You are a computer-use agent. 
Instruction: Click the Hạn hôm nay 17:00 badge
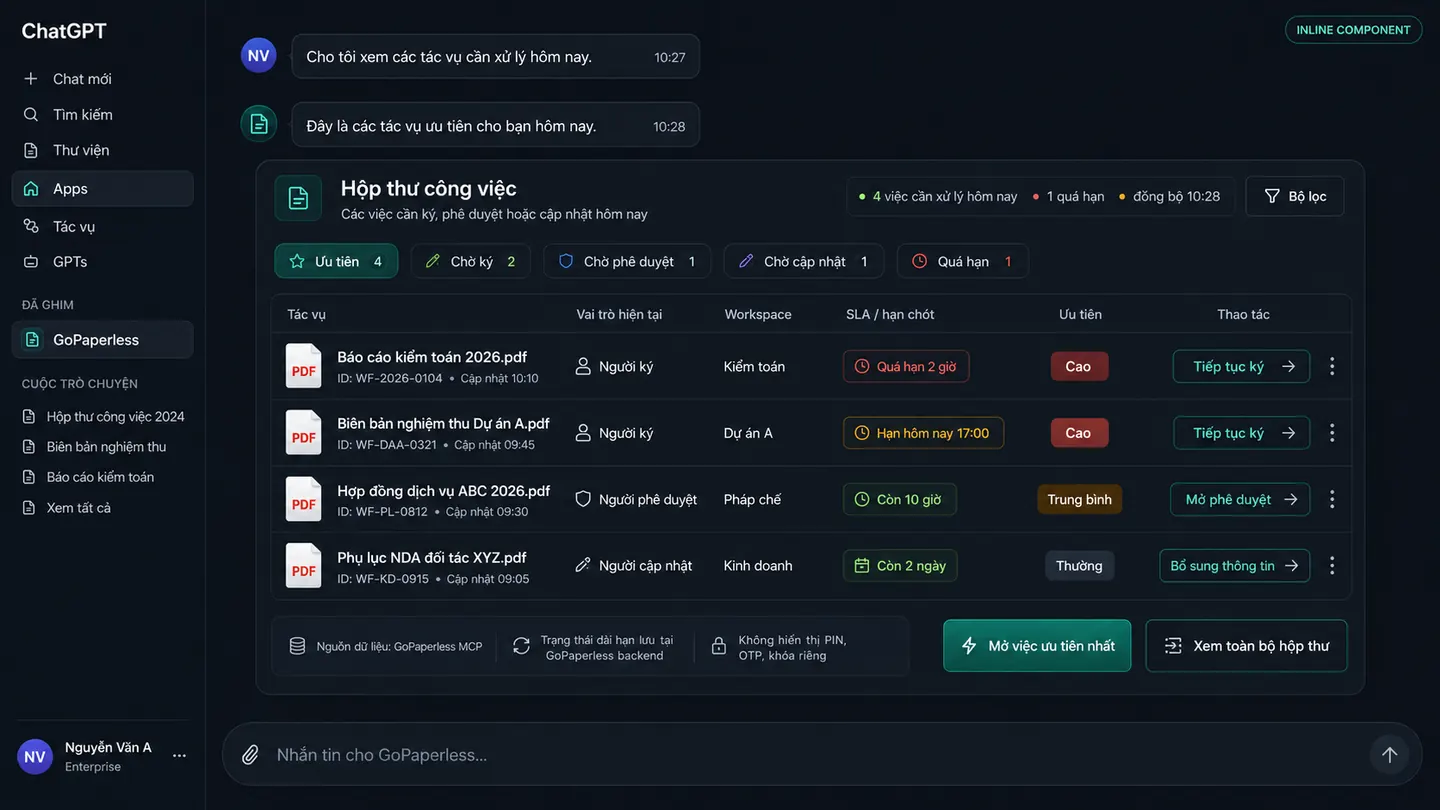tap(923, 433)
